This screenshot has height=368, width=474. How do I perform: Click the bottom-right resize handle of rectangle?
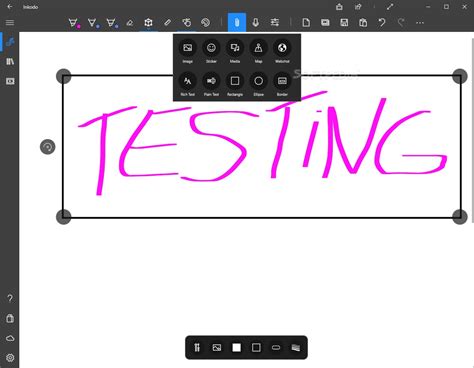pyautogui.click(x=460, y=217)
